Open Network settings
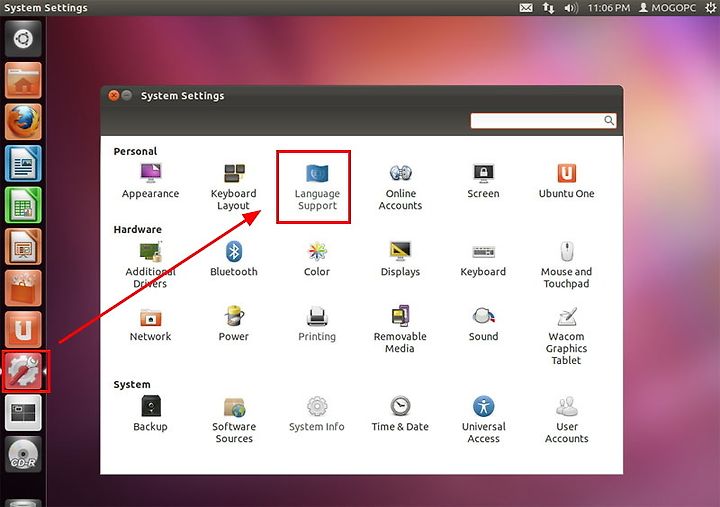720x507 pixels. pyautogui.click(x=150, y=324)
